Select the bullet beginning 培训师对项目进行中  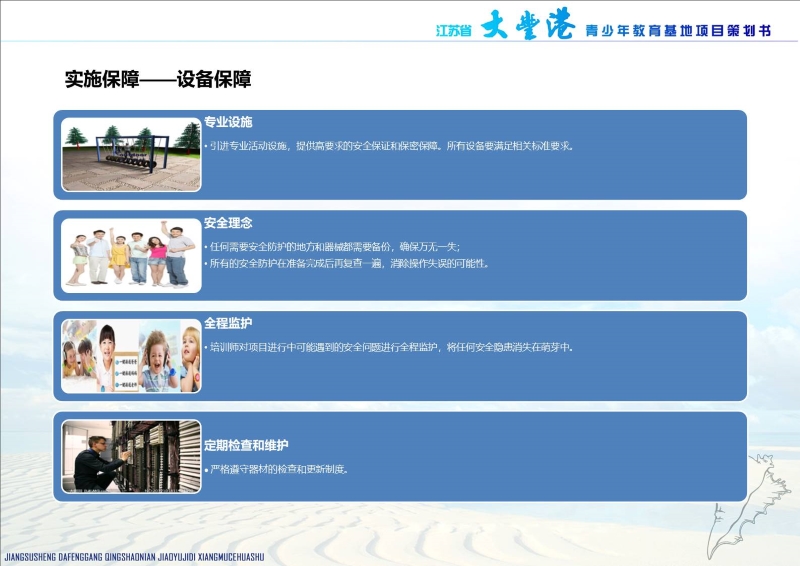point(389,348)
